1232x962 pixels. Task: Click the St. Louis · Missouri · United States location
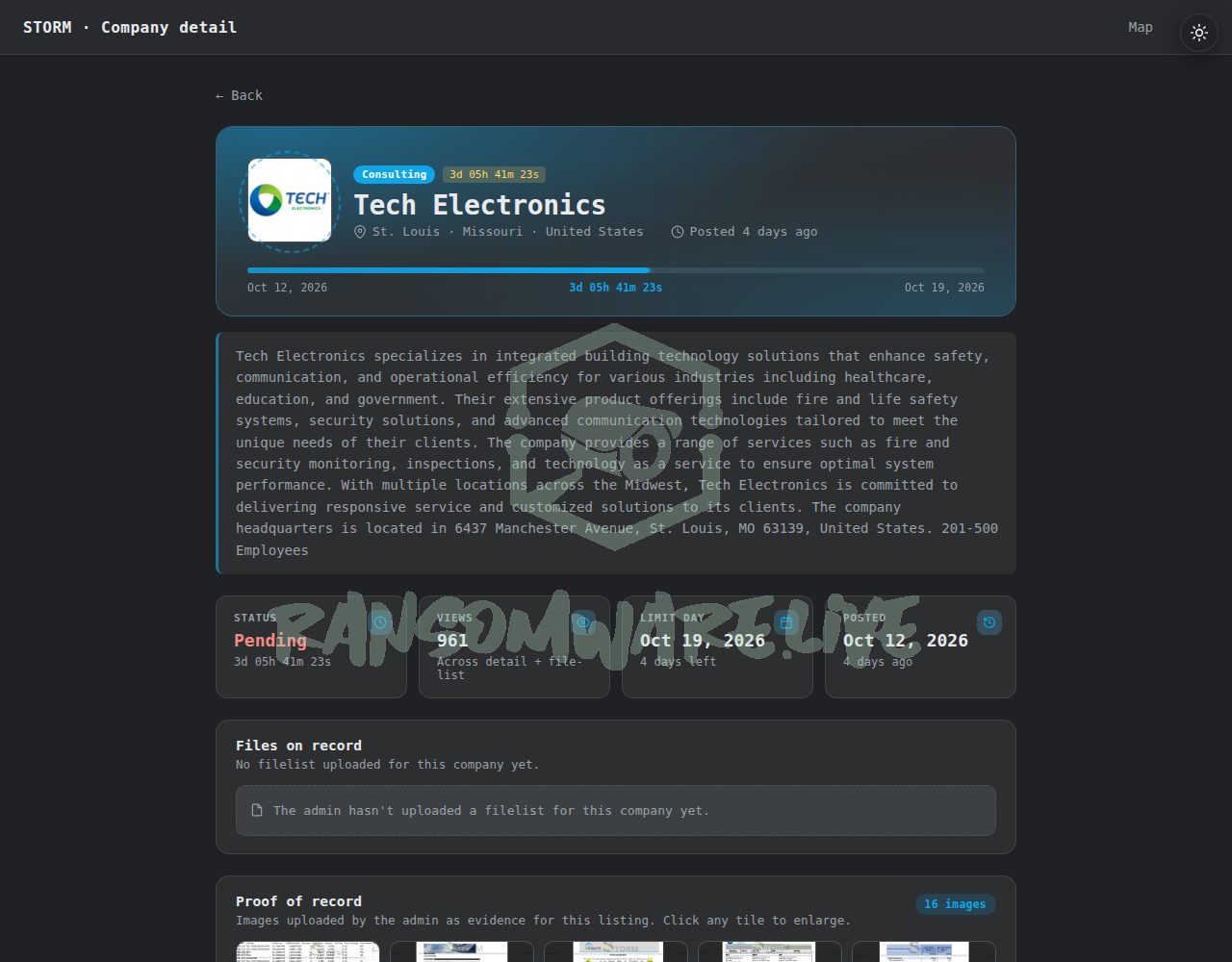pyautogui.click(x=508, y=232)
